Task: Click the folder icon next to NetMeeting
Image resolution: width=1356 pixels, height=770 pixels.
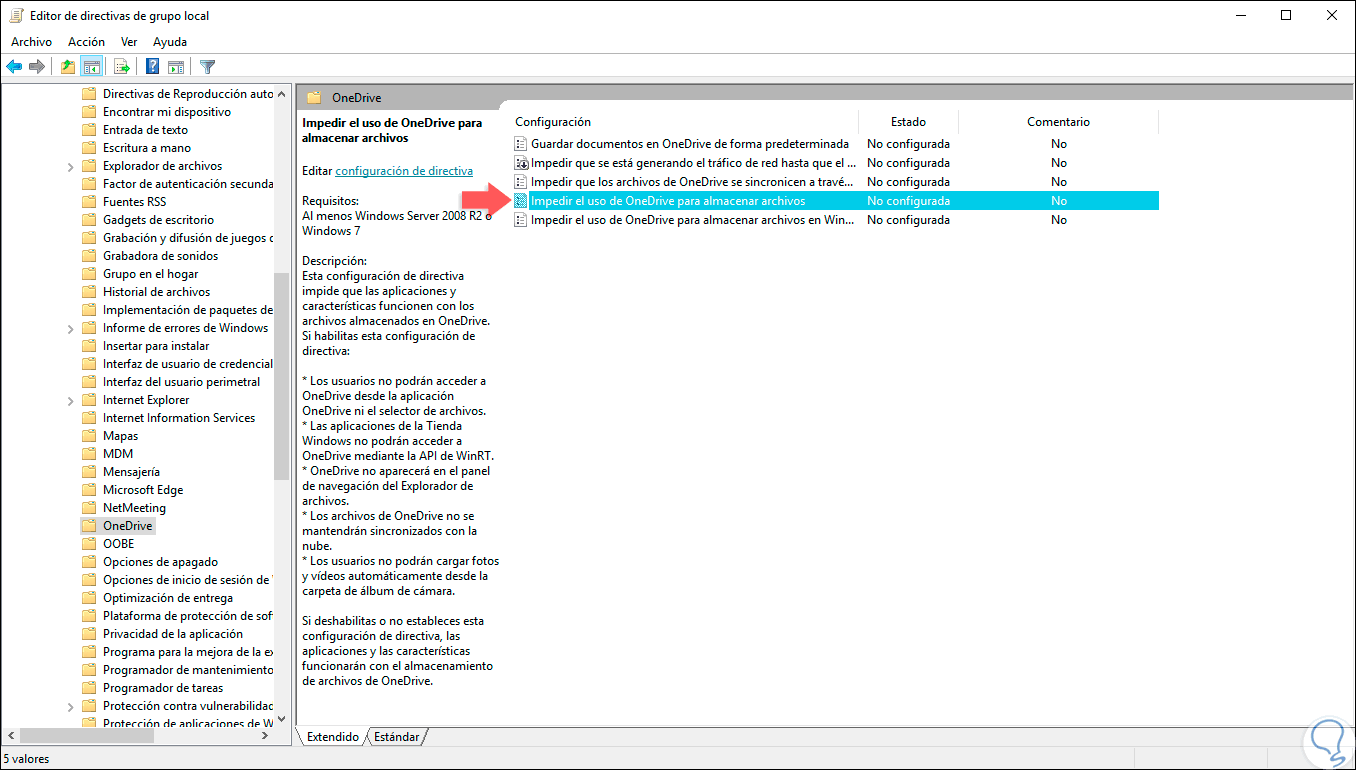Action: click(x=89, y=508)
